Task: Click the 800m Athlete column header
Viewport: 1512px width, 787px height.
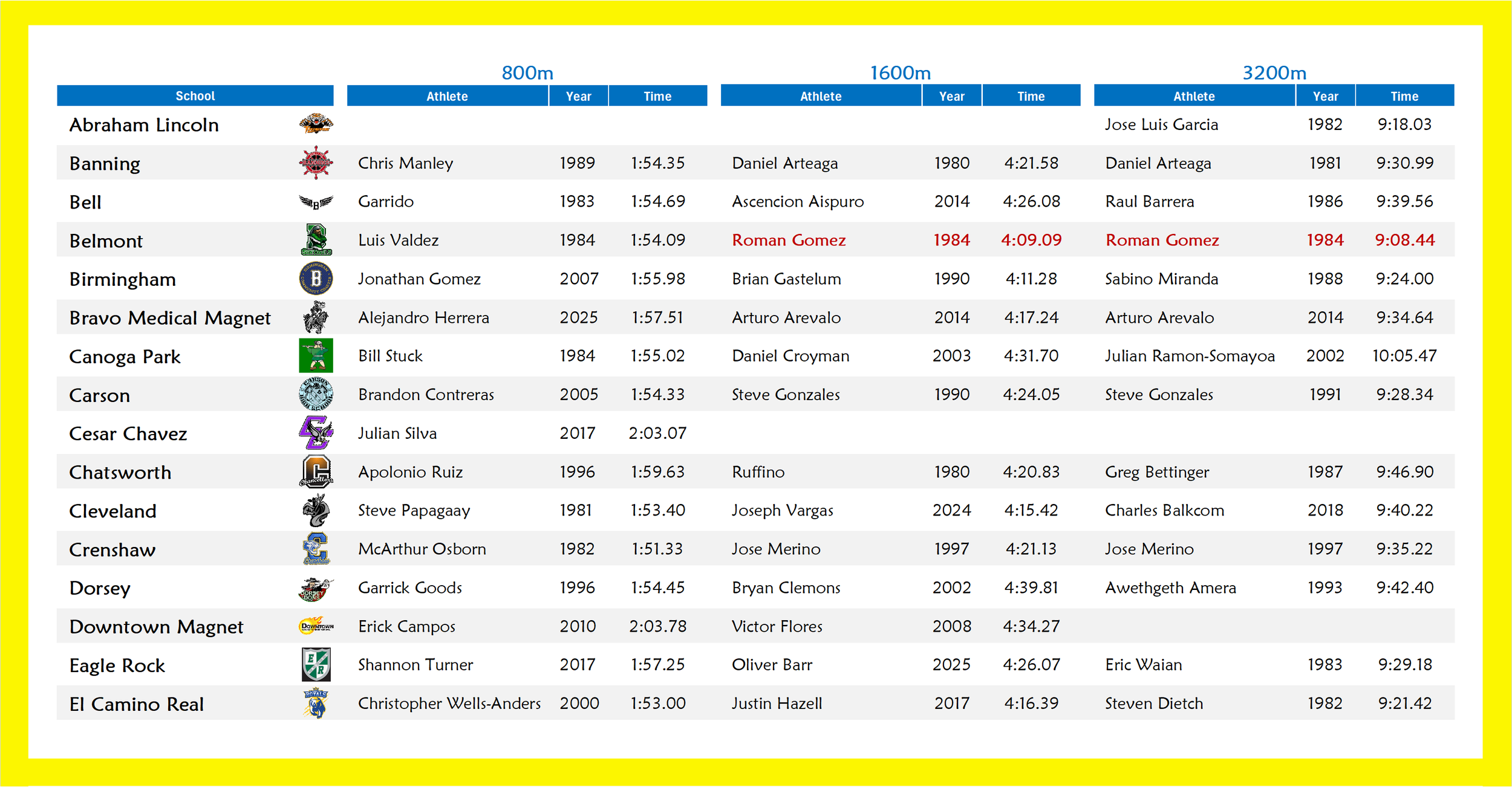Action: 447,96
